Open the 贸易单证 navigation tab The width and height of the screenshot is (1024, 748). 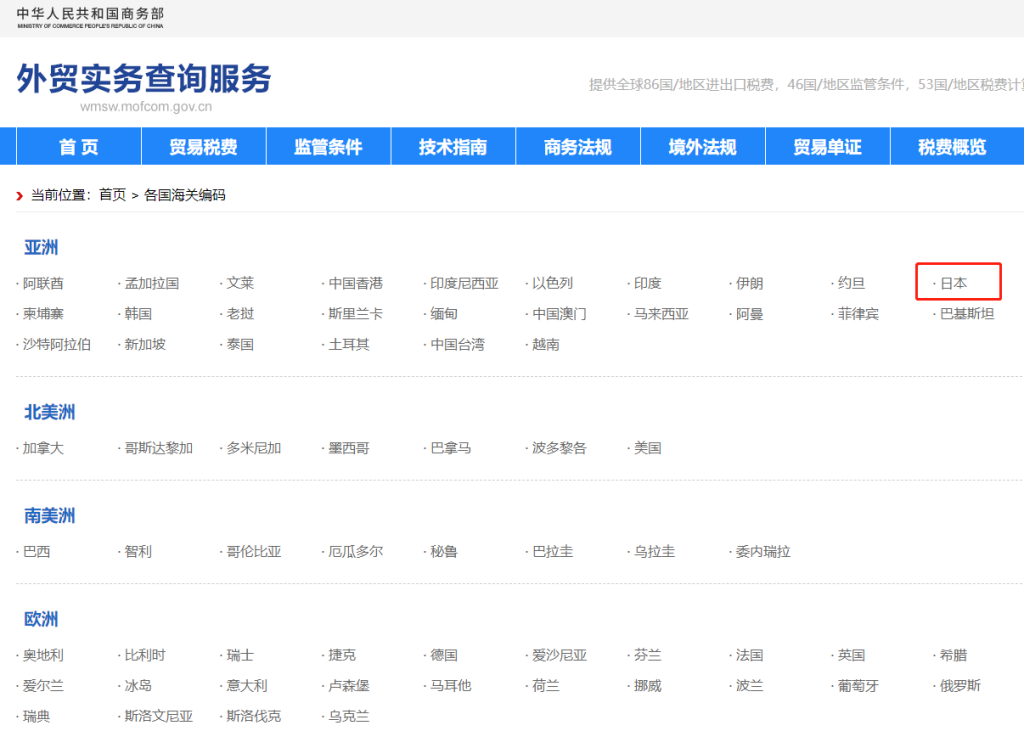tap(827, 146)
